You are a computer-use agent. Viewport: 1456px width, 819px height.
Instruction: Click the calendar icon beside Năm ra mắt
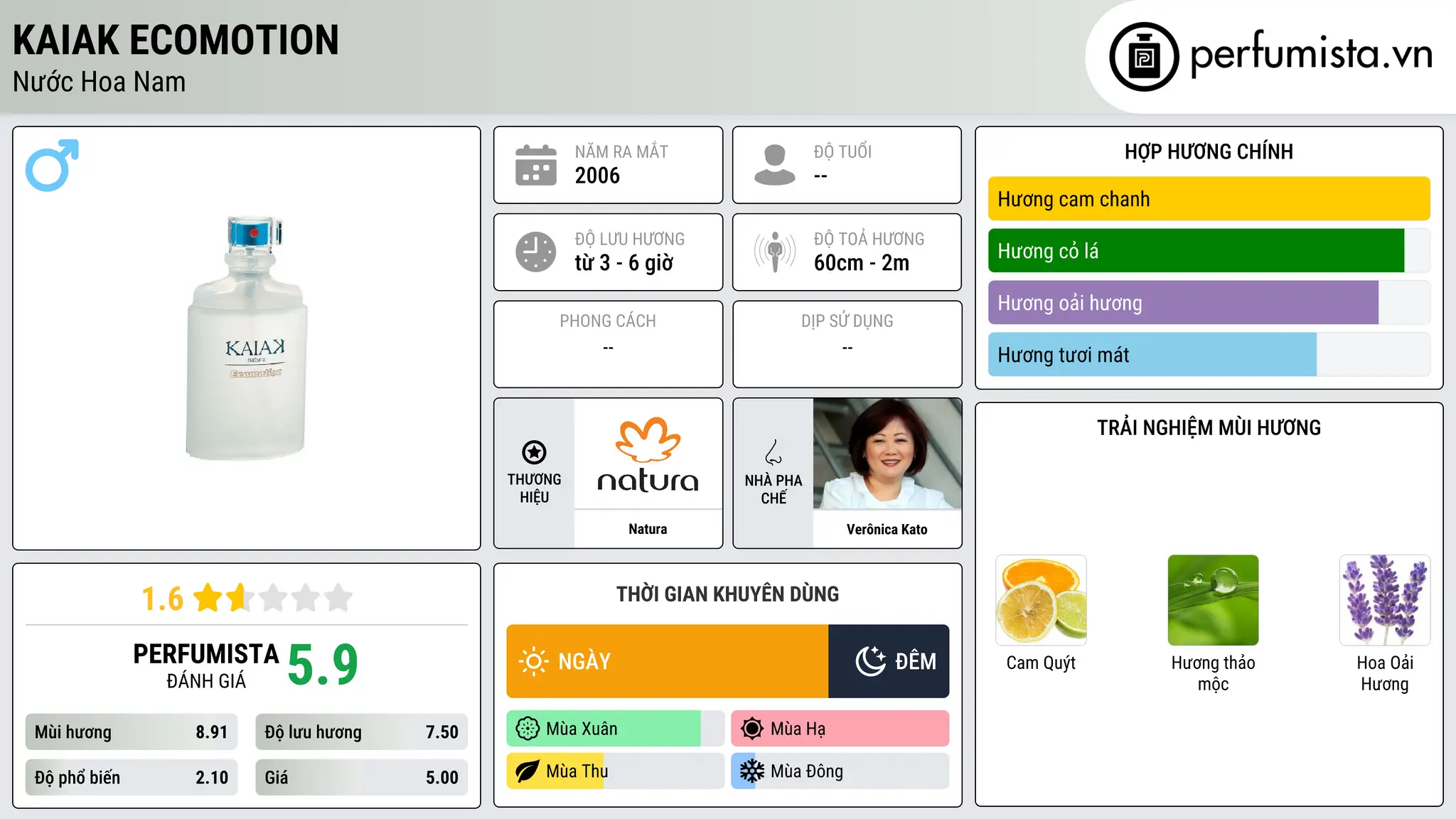pyautogui.click(x=536, y=165)
